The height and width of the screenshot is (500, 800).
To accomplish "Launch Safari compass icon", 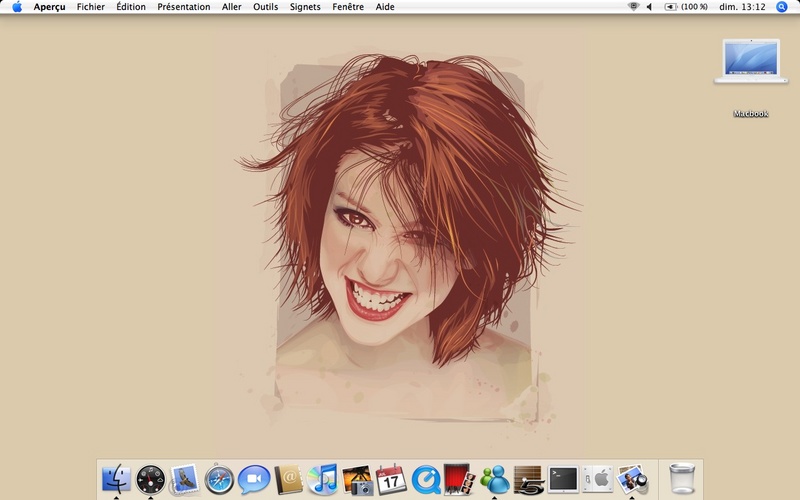I will pos(219,480).
